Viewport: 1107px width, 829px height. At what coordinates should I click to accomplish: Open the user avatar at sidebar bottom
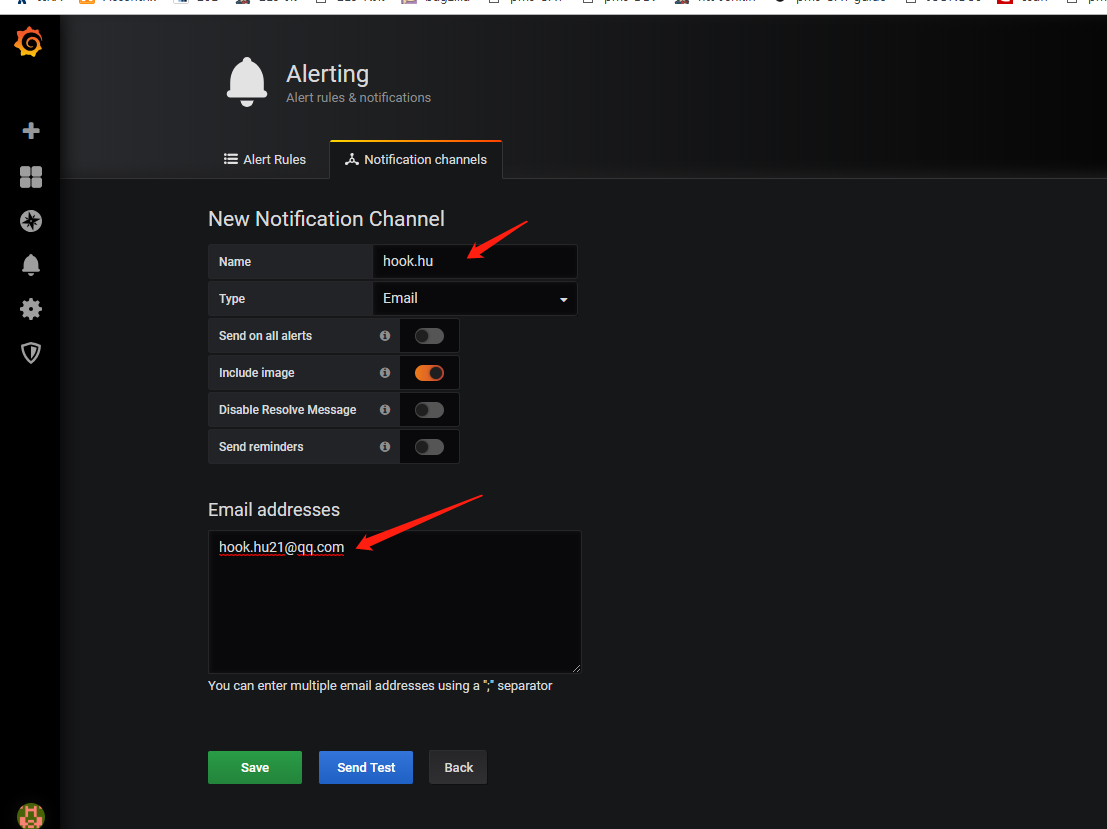coord(30,816)
